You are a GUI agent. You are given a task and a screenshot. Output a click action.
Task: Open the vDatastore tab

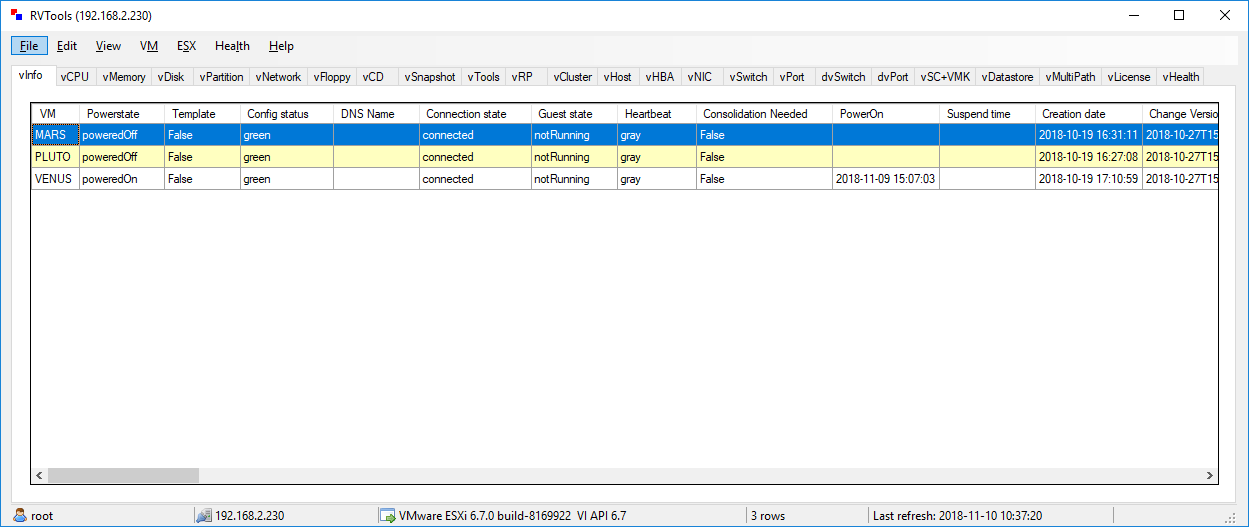pyautogui.click(x=1007, y=77)
